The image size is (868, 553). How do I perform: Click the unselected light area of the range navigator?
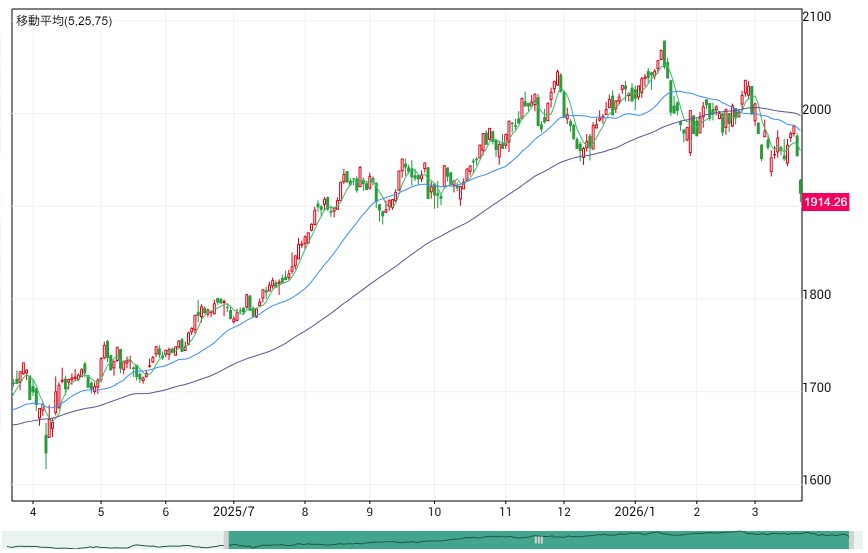click(113, 540)
